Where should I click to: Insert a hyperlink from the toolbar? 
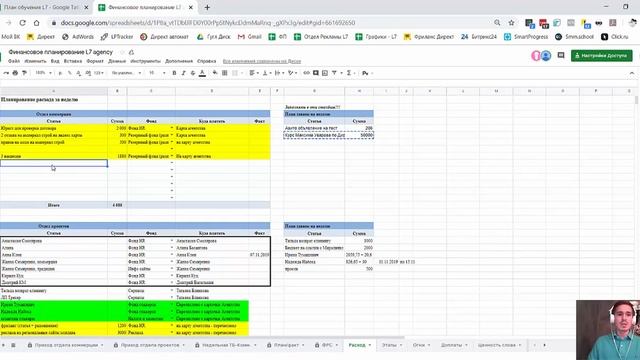coord(306,73)
